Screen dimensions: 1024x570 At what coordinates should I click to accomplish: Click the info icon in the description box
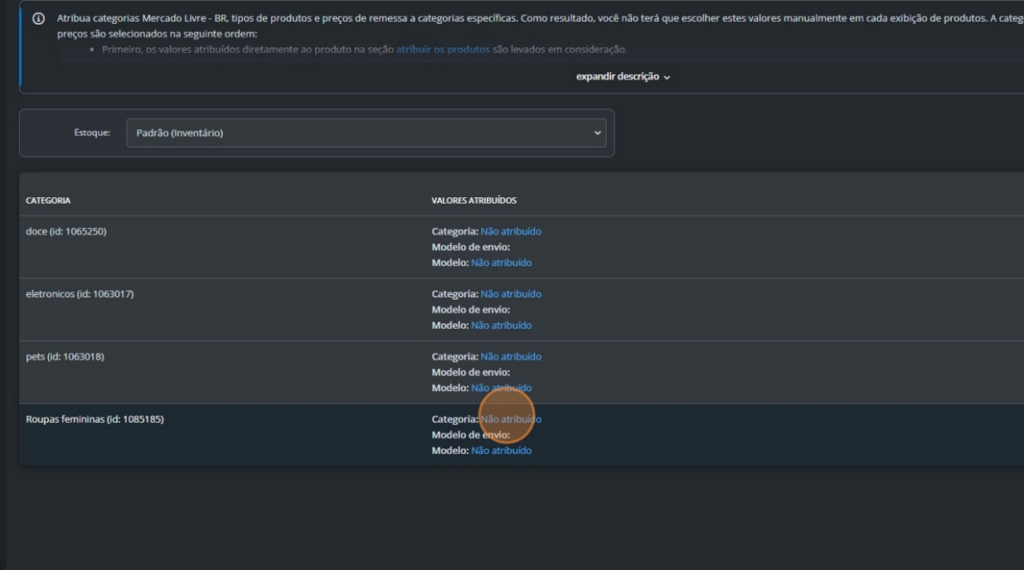[38, 19]
